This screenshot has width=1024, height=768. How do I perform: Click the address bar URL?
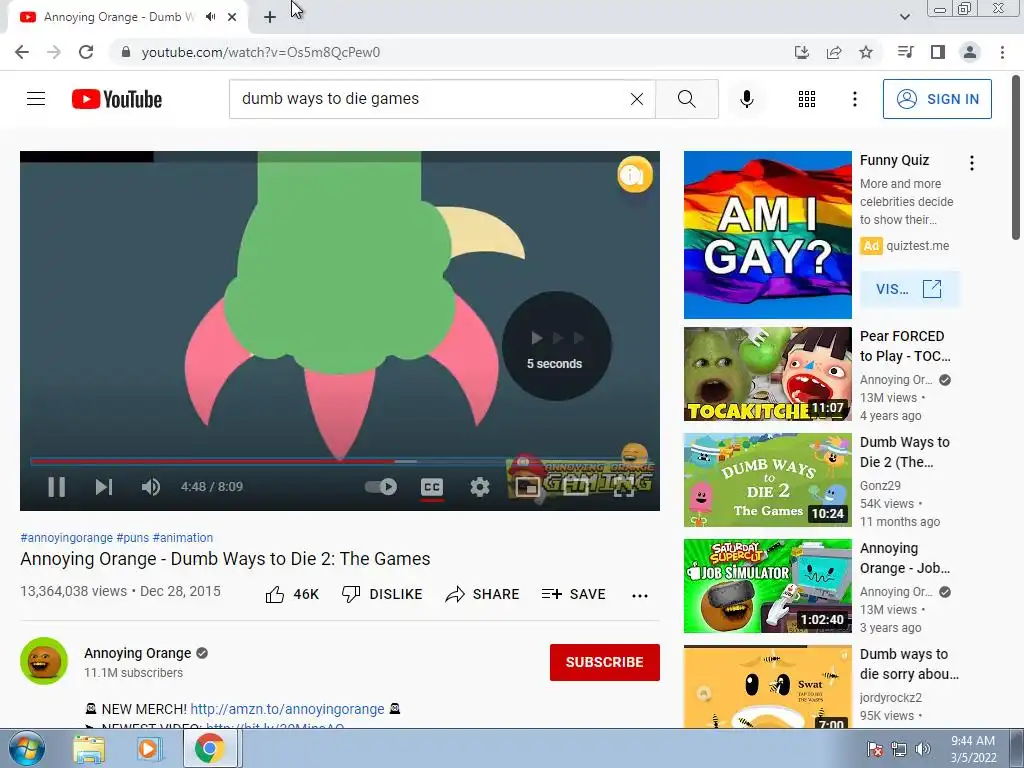261,52
